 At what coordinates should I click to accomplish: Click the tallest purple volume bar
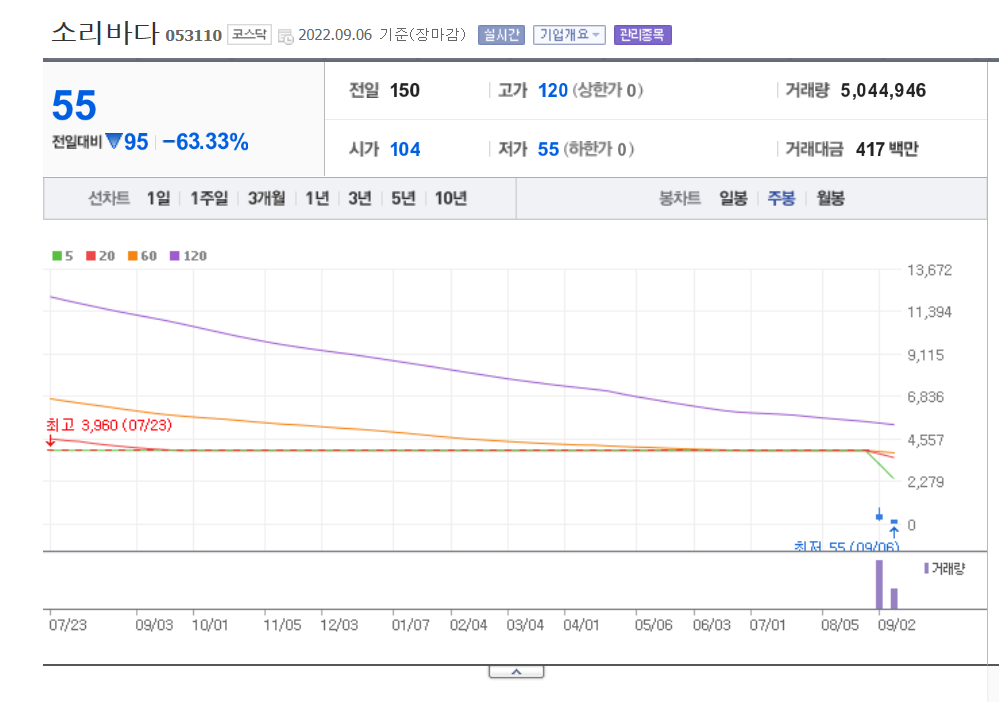[879, 584]
